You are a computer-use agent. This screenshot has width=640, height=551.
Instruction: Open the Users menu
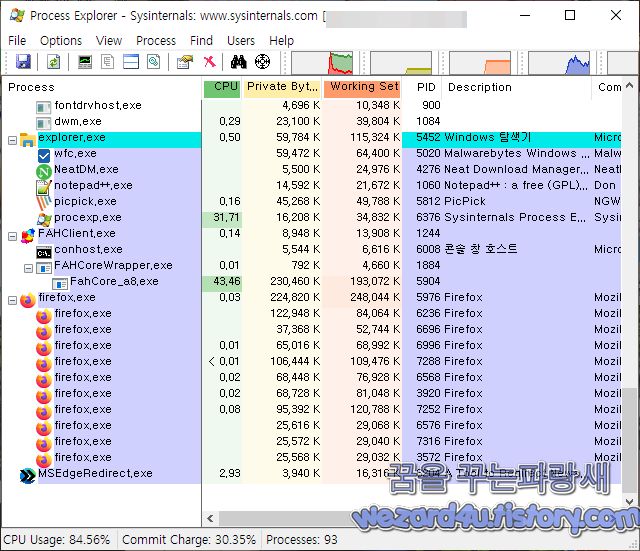click(241, 41)
